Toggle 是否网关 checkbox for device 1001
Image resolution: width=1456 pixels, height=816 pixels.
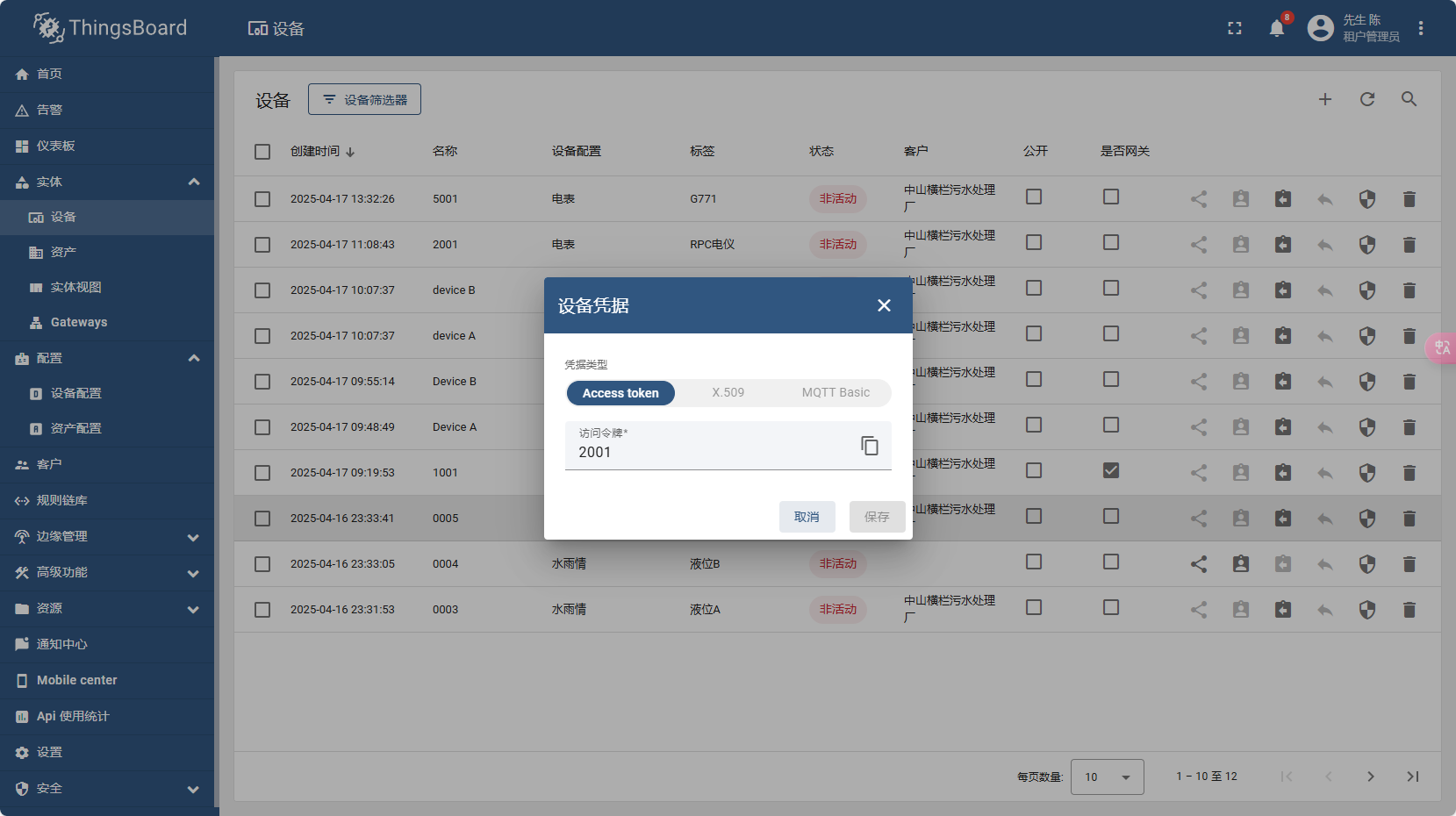coord(1111,470)
